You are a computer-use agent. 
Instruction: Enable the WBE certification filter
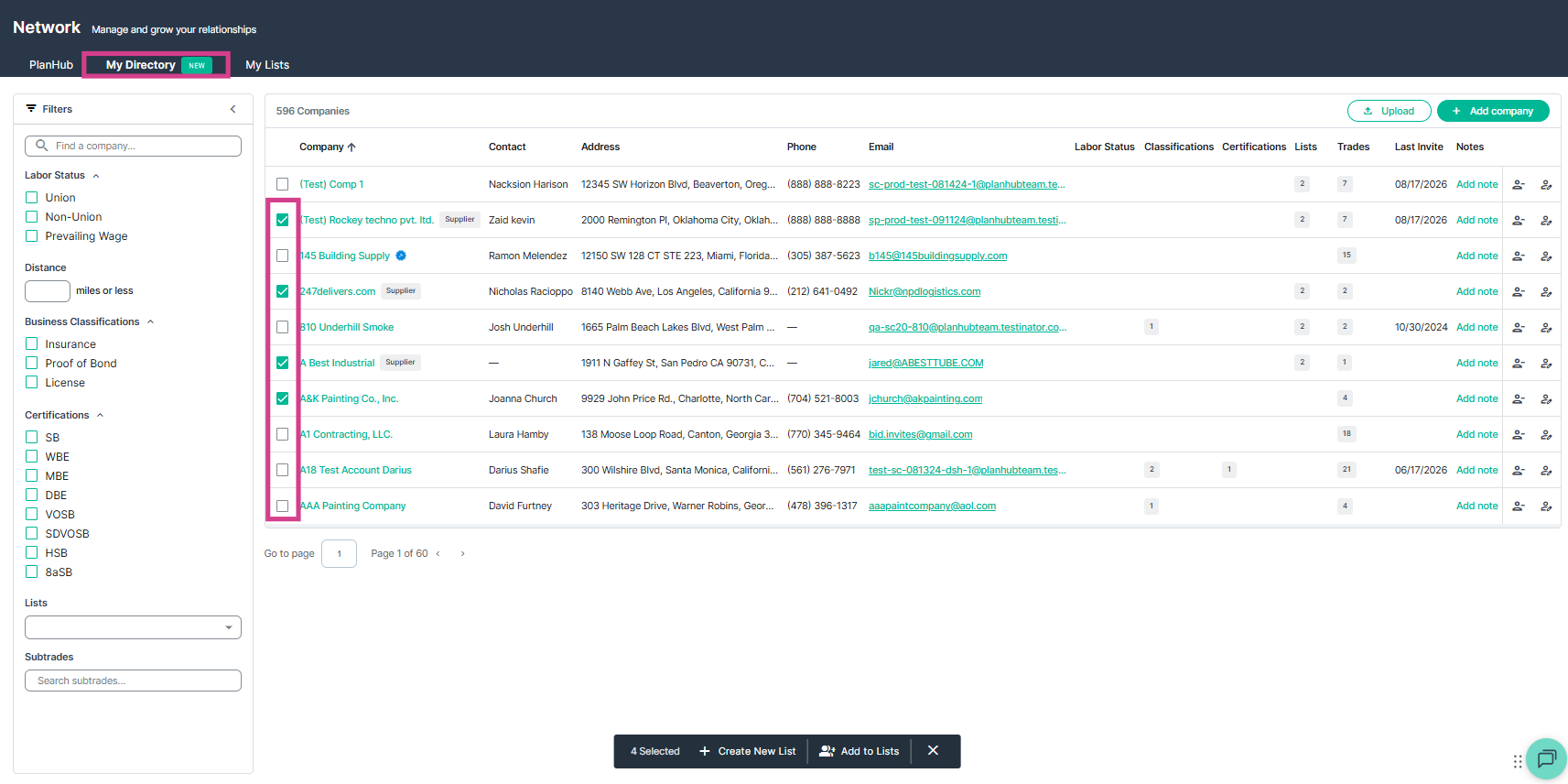click(32, 457)
